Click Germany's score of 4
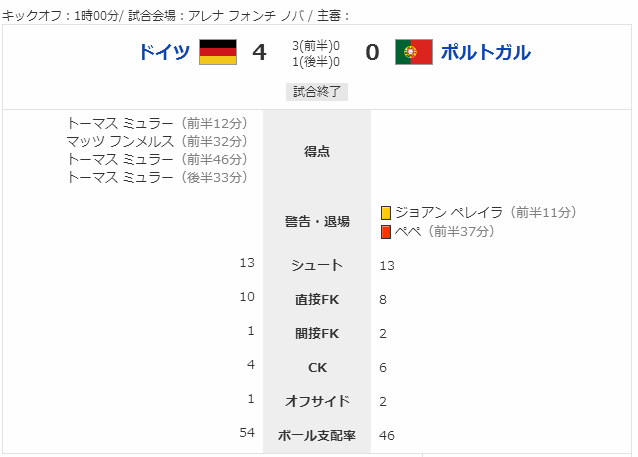 pos(259,52)
